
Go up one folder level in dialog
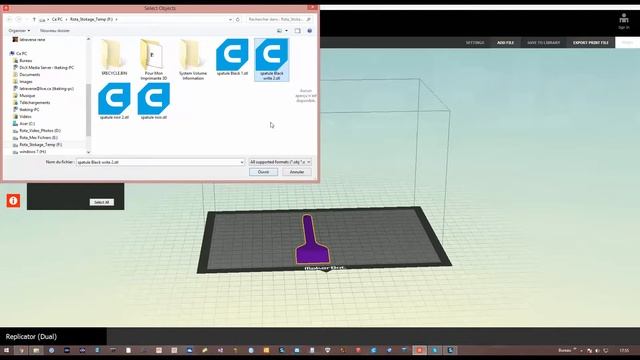[34, 19]
